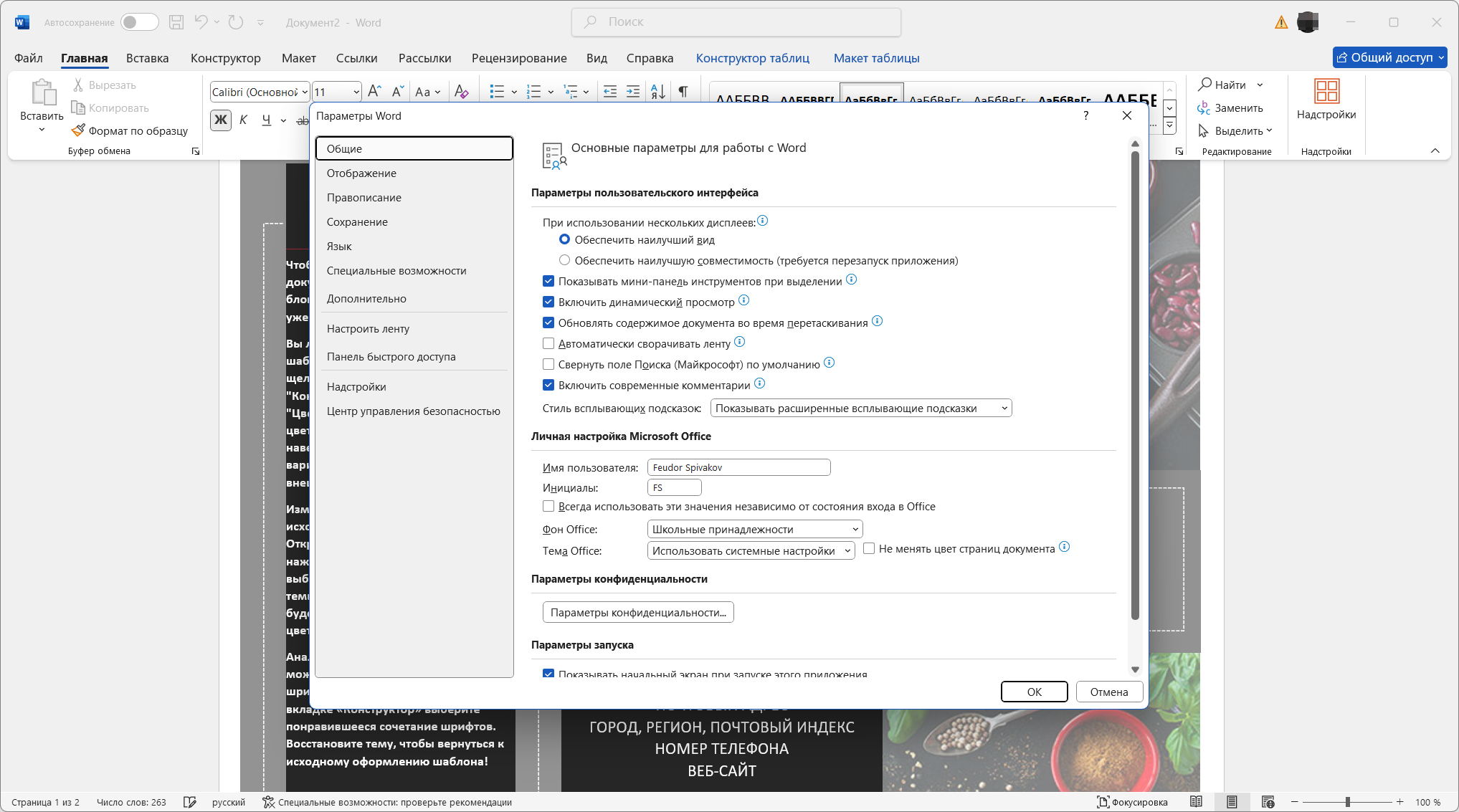Click the Clear Formatting icon

[461, 92]
